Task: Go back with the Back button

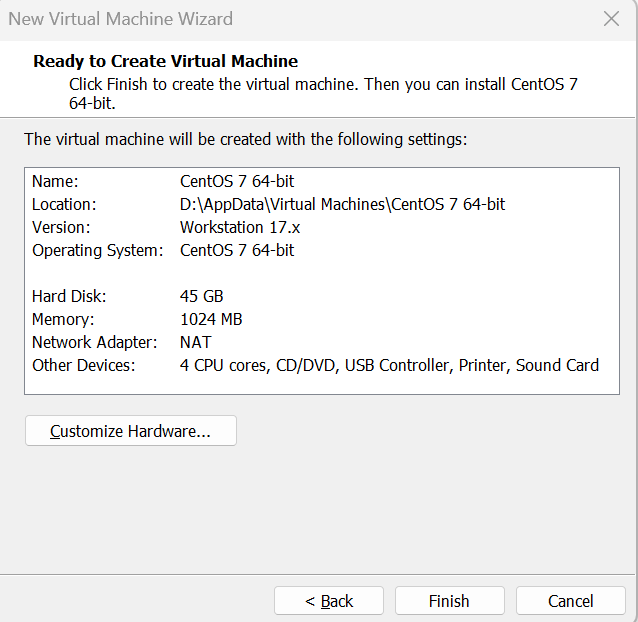Action: click(329, 601)
